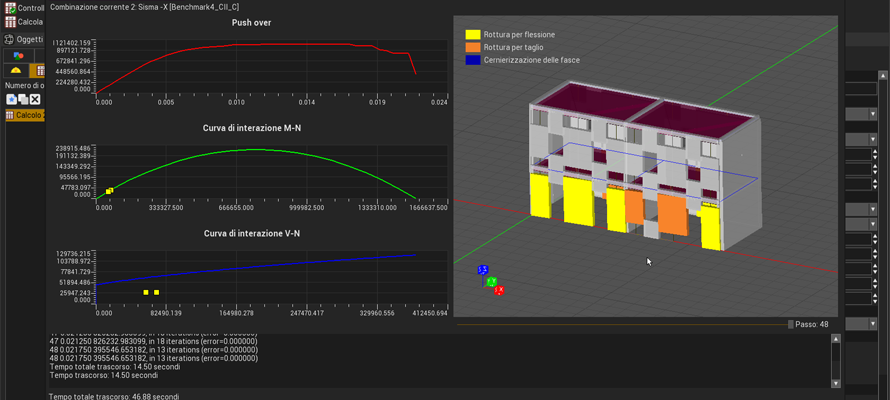The height and width of the screenshot is (400, 890).
Task: Click the log panel scrollbar up arrow
Action: click(835, 339)
